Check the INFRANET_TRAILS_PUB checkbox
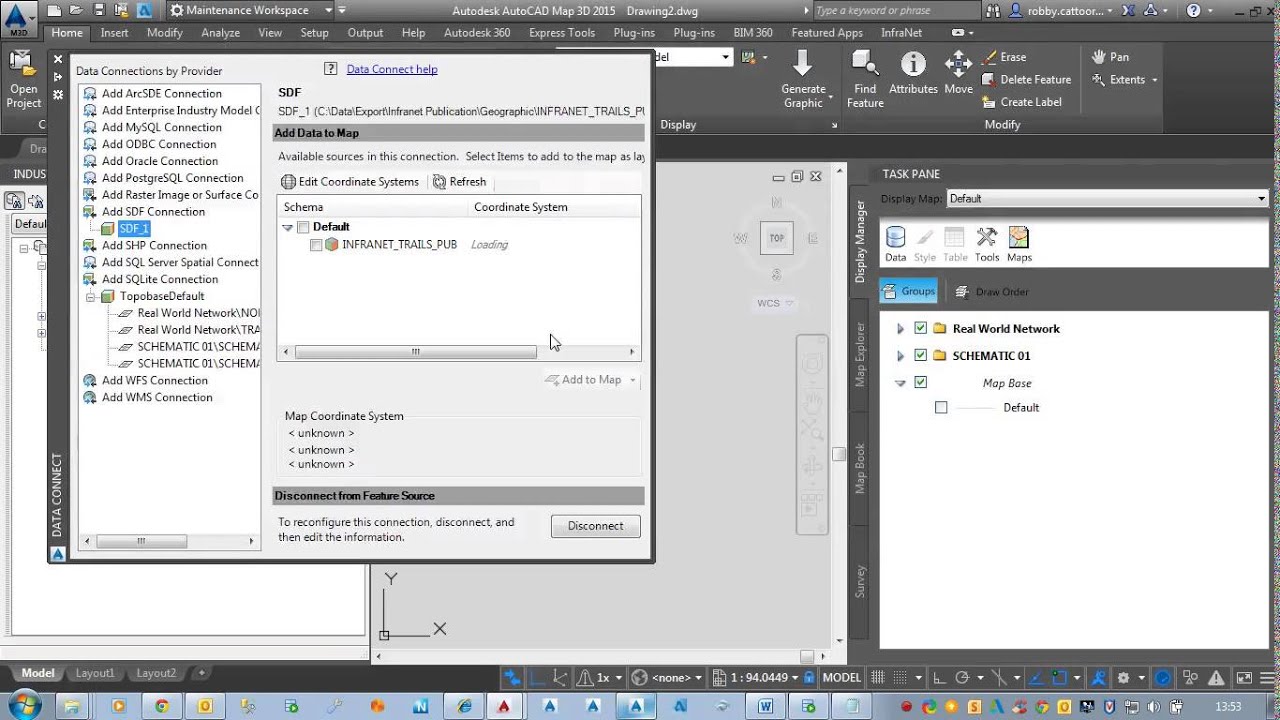The width and height of the screenshot is (1280, 720). point(316,245)
